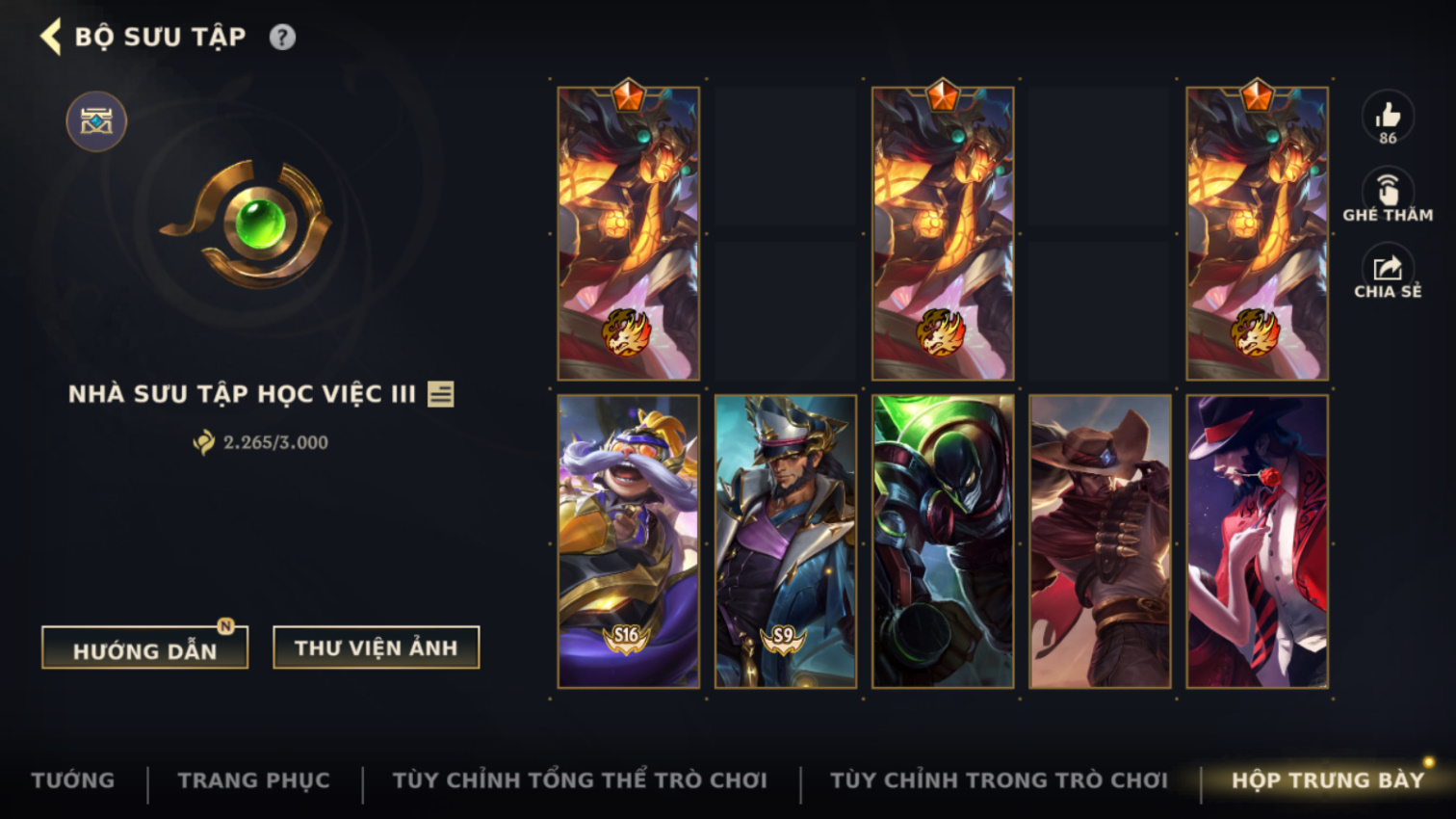Screen dimensions: 1456x819
Task: Tap the thumbs-up like icon
Action: [1388, 116]
